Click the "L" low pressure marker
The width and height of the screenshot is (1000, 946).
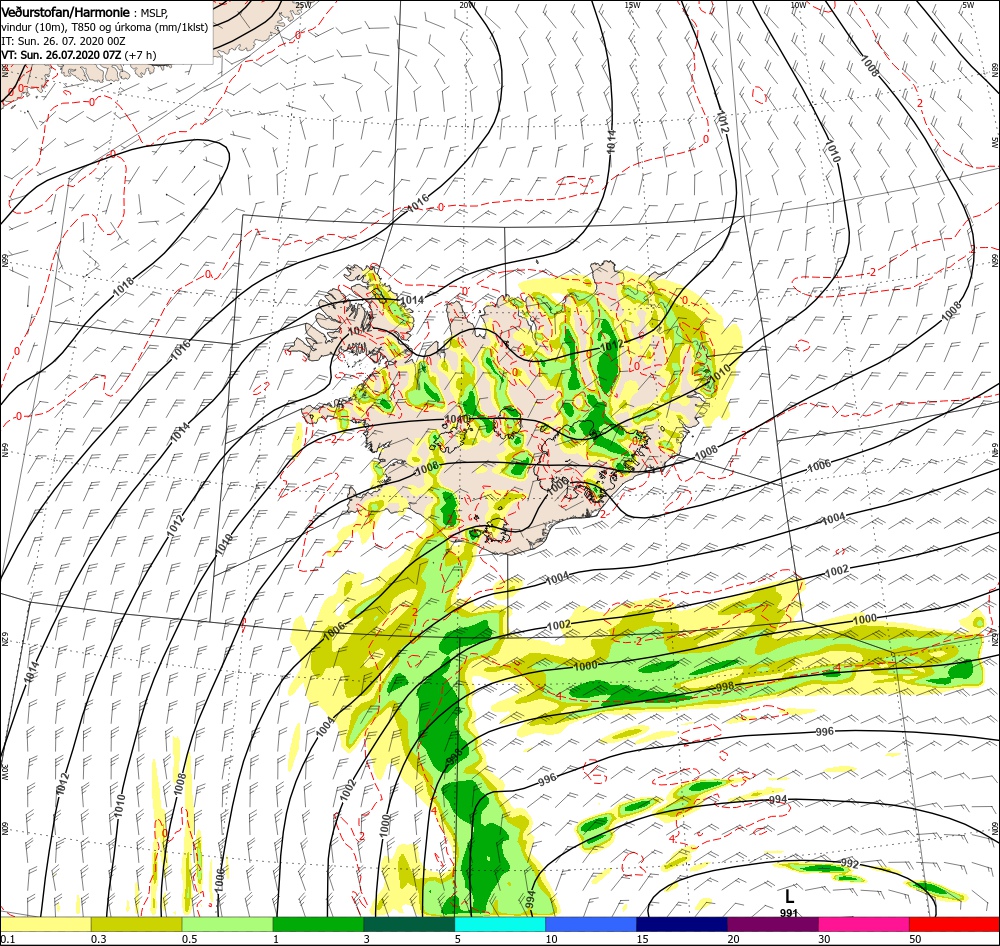(x=790, y=897)
